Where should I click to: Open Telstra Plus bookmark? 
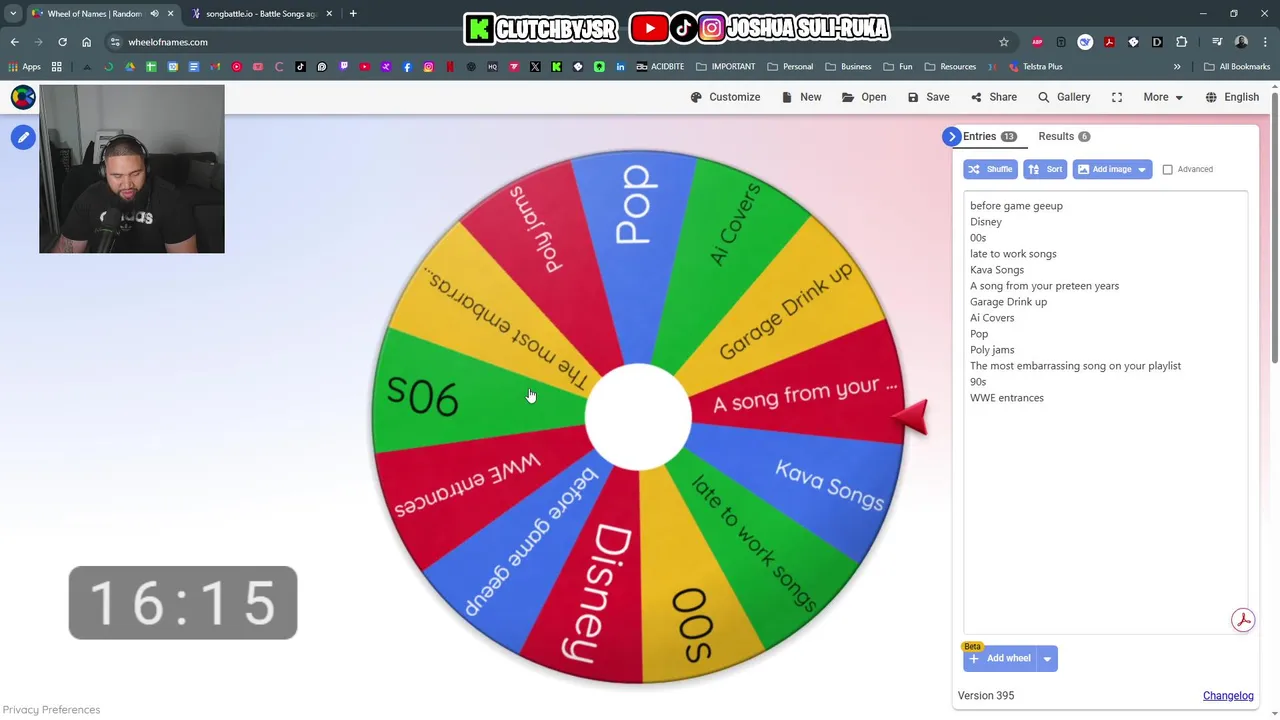[1035, 66]
